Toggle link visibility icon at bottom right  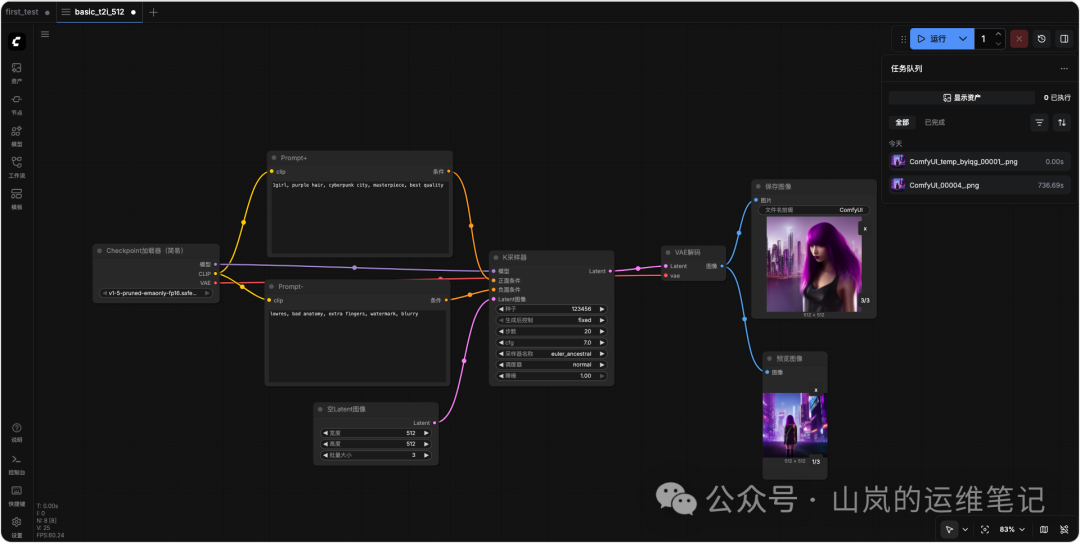pyautogui.click(x=1063, y=529)
